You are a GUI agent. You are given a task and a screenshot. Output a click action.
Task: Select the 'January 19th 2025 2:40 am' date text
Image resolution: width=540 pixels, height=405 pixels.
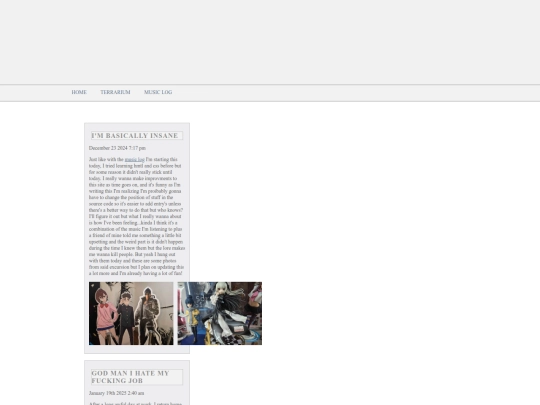tap(116, 393)
